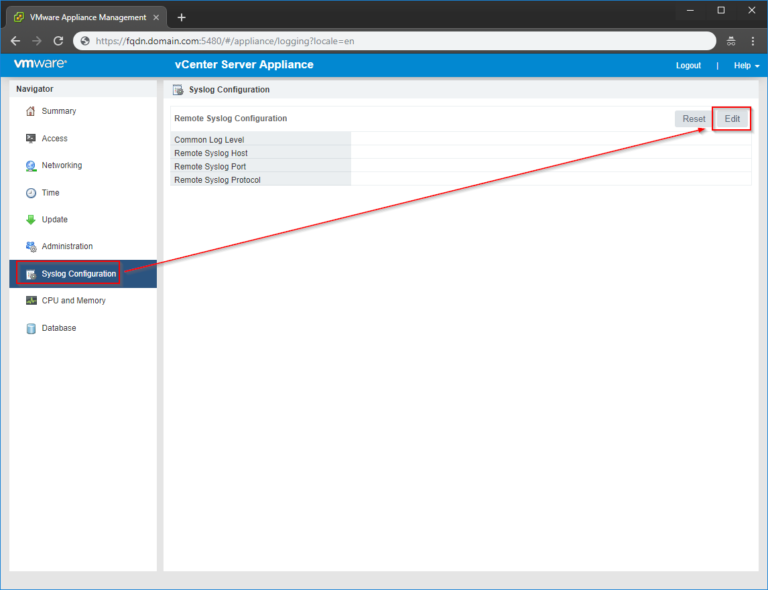Close the VMware Appliance Management tab
This screenshot has width=768, height=590.
156,17
